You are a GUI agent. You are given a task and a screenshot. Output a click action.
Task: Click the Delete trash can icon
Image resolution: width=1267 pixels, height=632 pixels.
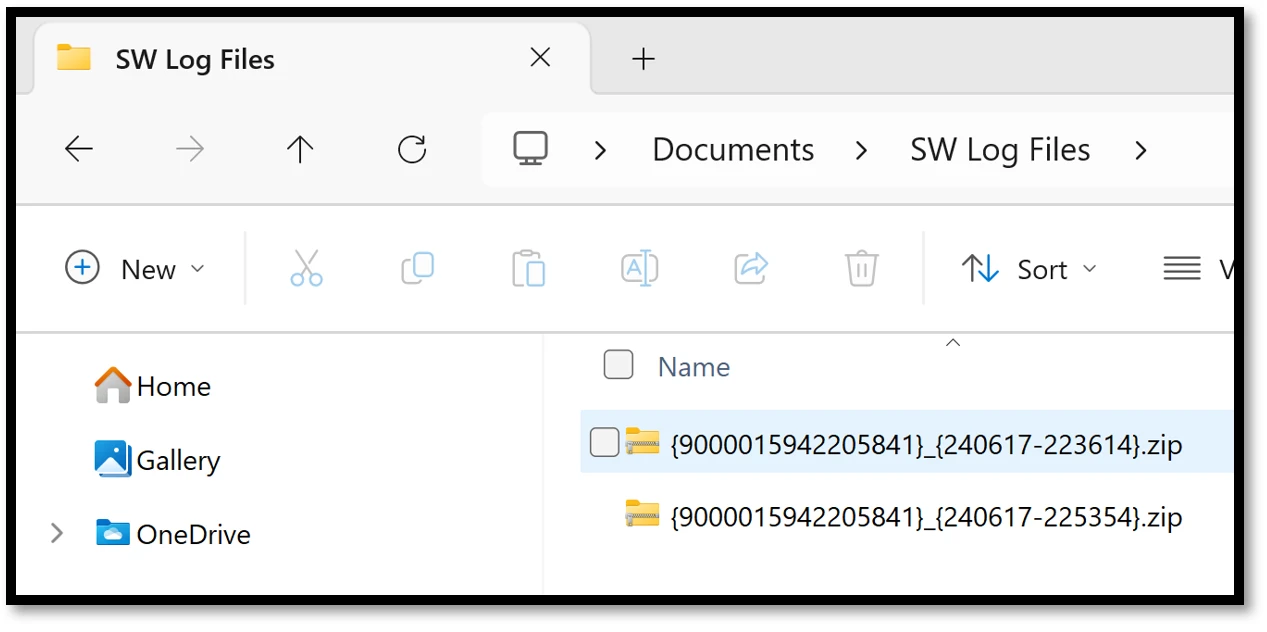[x=861, y=269]
